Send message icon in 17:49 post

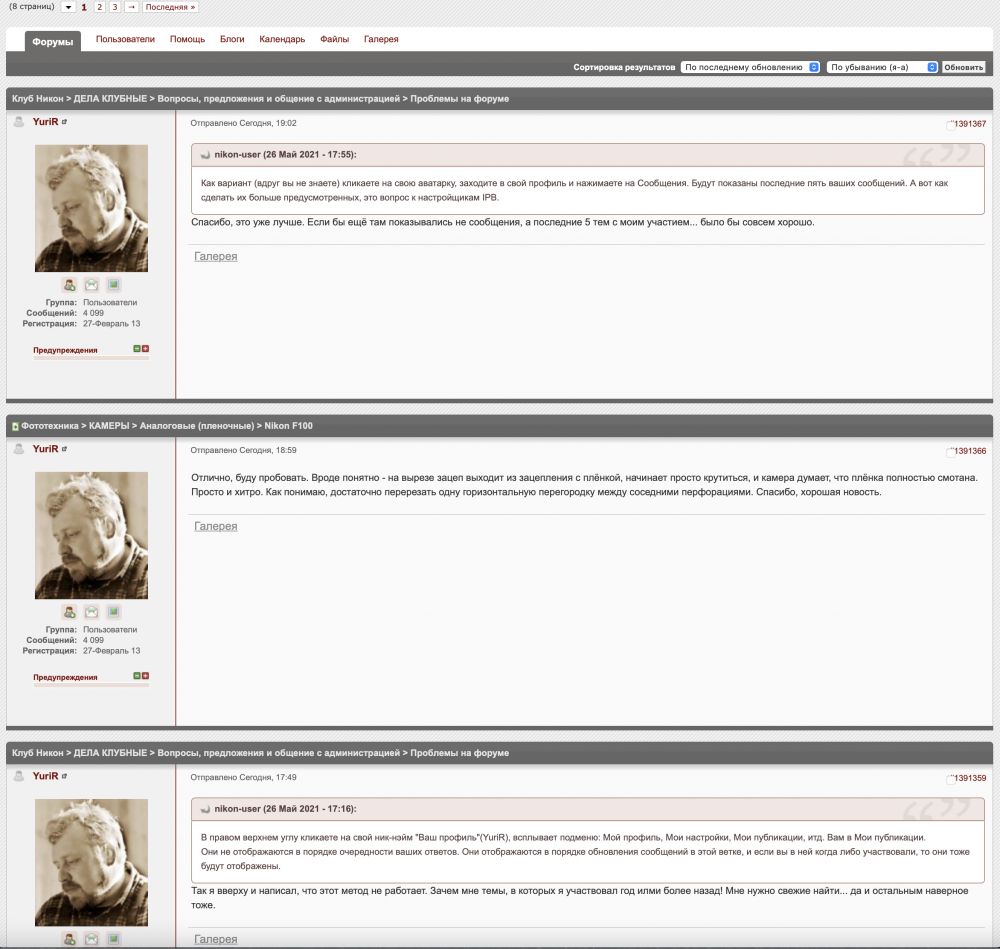(x=92, y=939)
